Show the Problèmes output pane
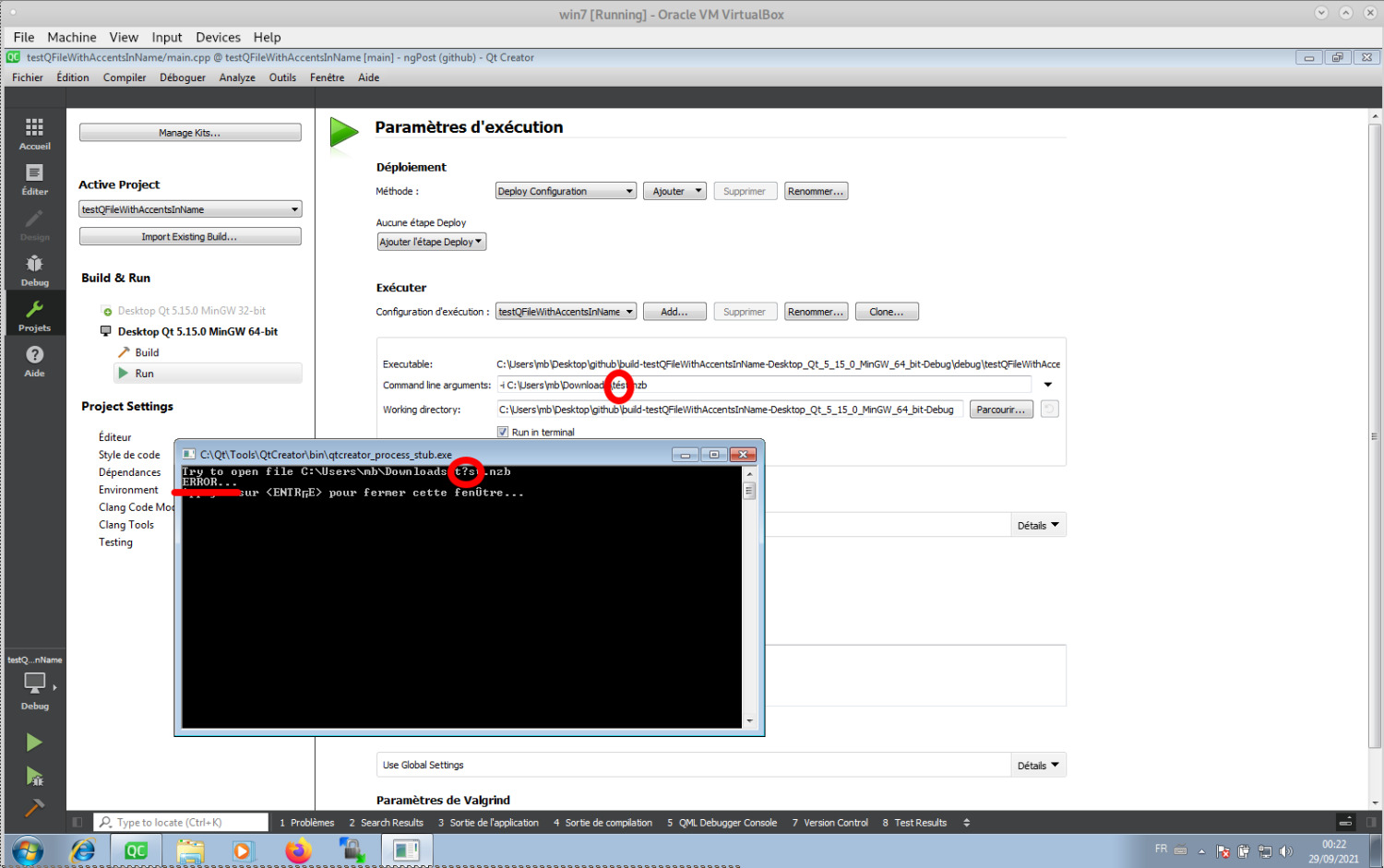The image size is (1384, 868). [x=307, y=822]
